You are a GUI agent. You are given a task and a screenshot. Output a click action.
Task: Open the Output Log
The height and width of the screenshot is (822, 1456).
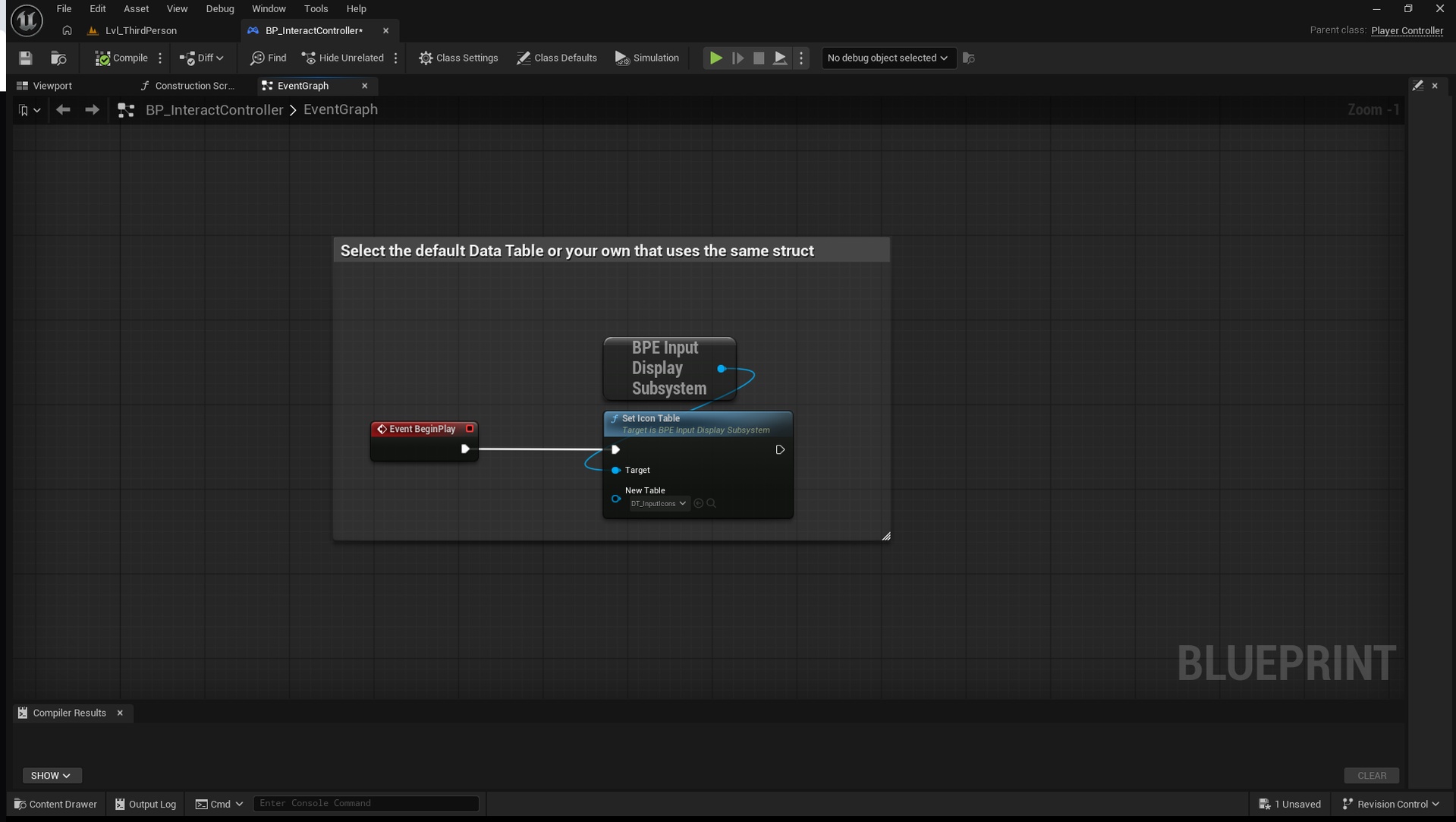click(146, 804)
